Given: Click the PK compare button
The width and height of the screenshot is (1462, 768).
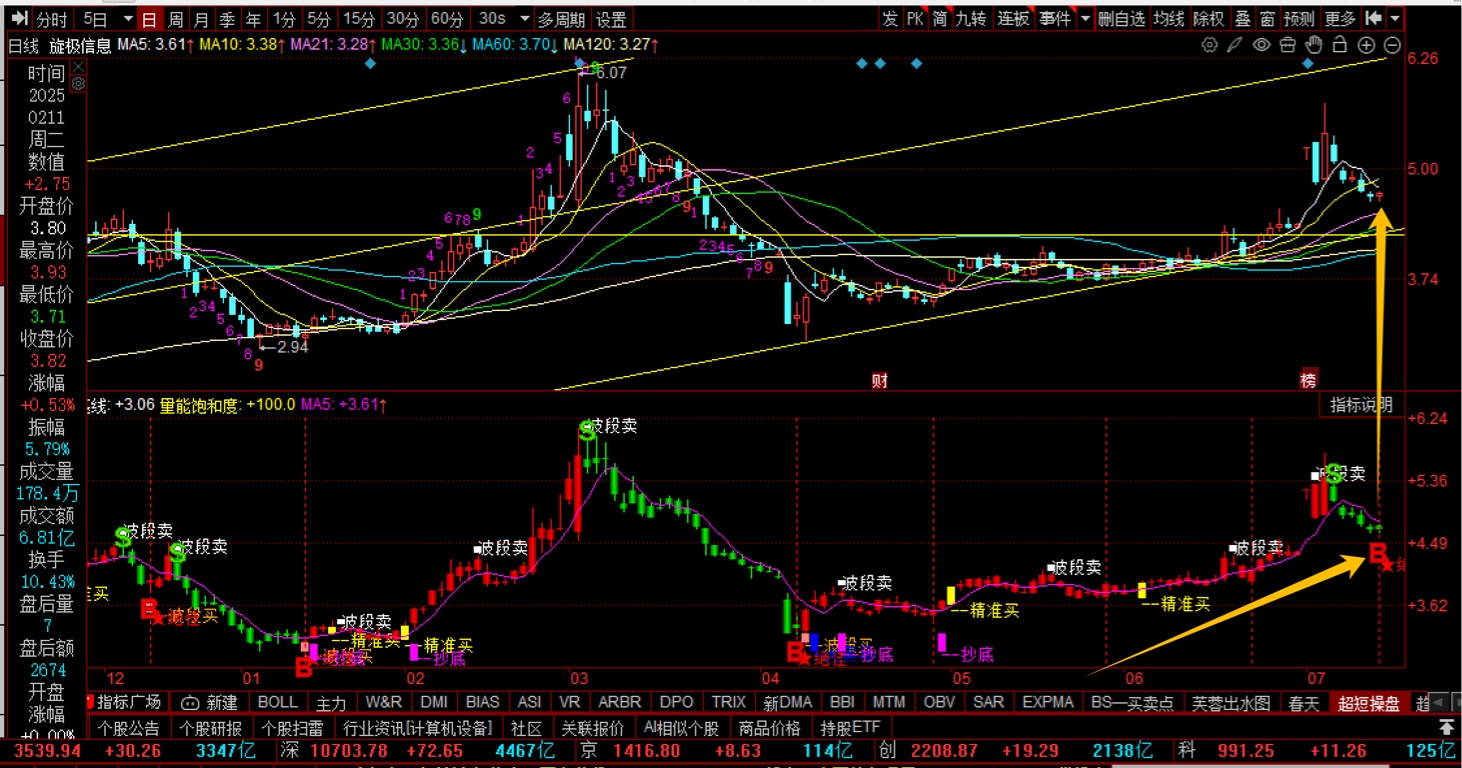Looking at the screenshot, I should pos(915,19).
